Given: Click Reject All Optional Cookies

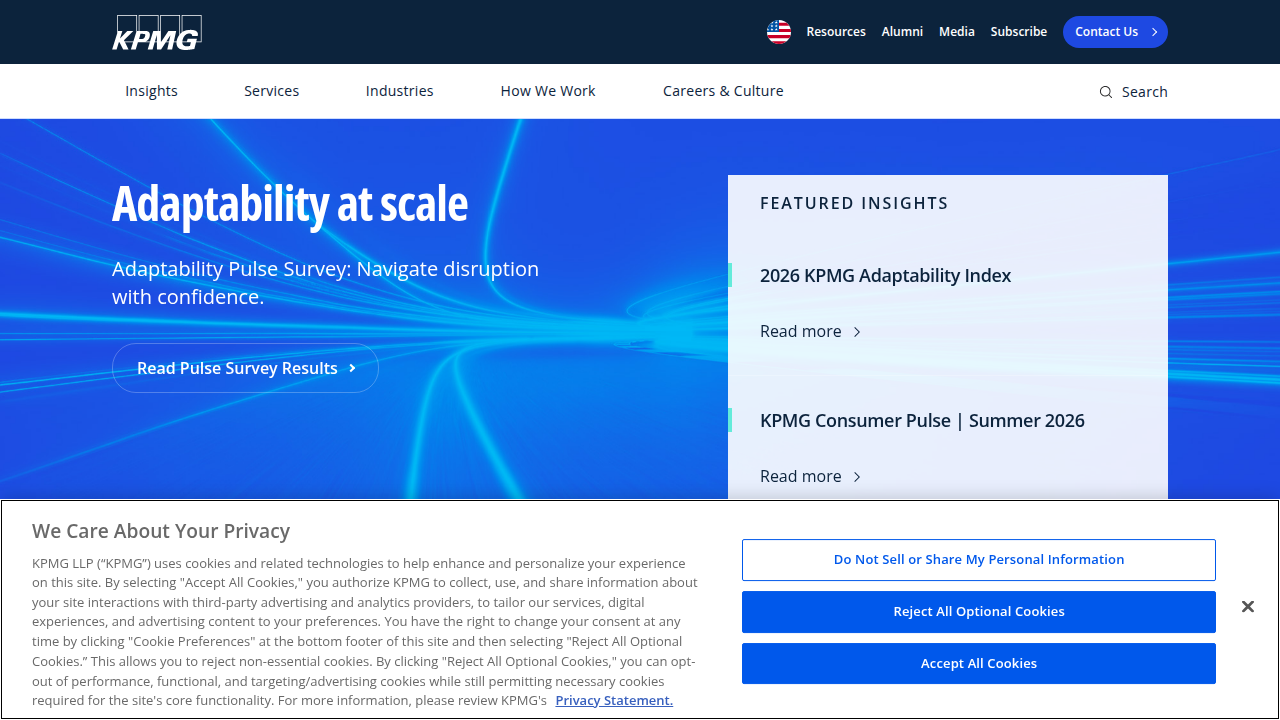Looking at the screenshot, I should point(979,612).
